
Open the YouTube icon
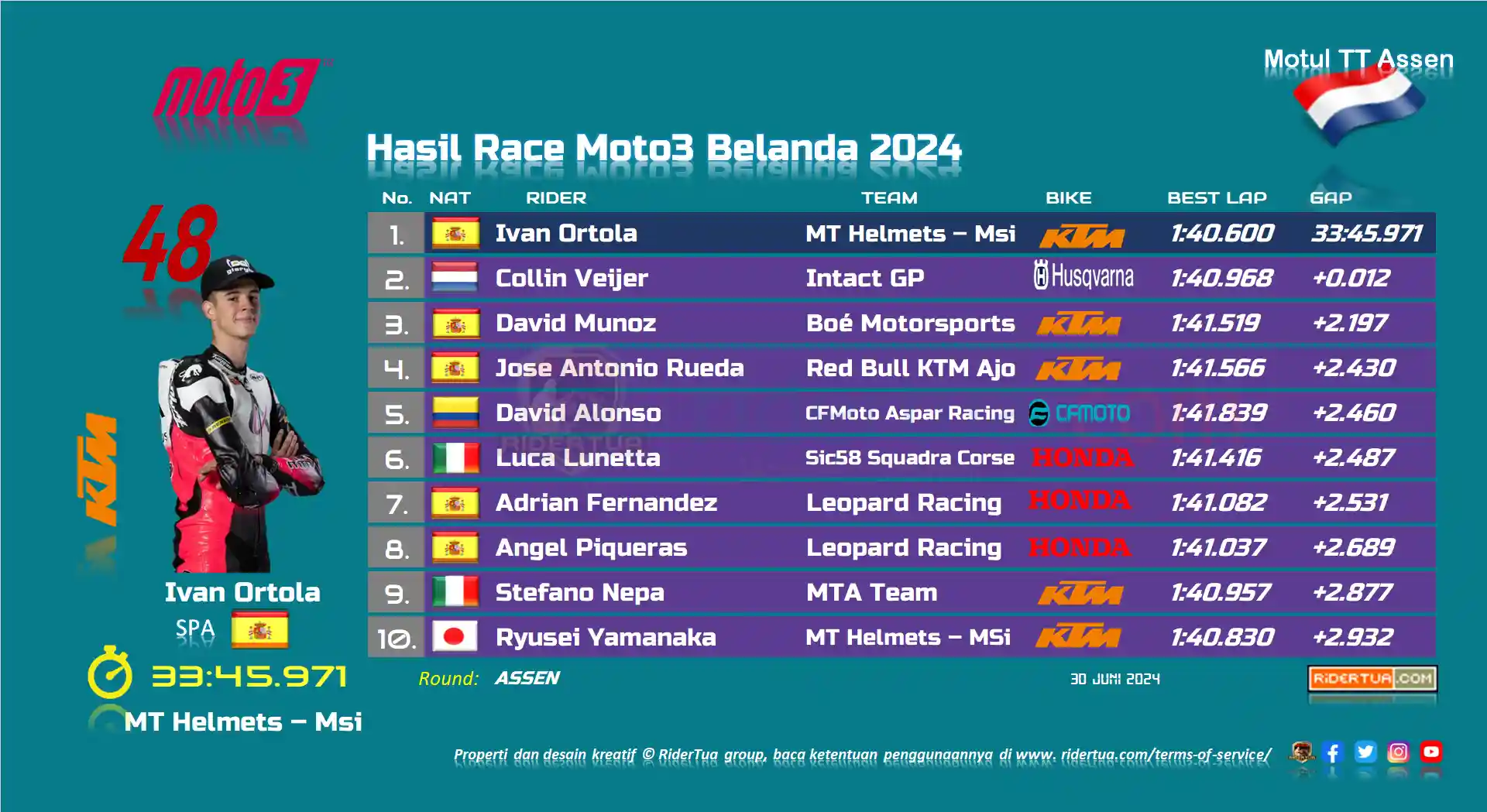click(x=1430, y=752)
